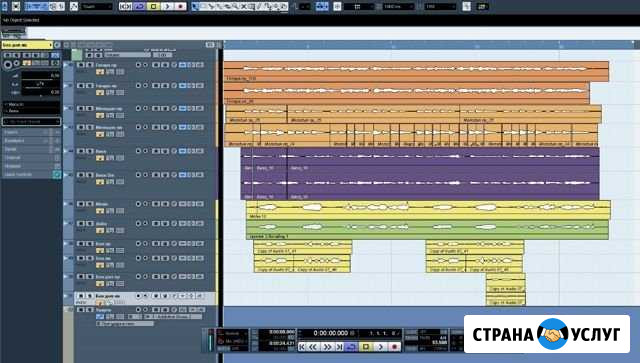Adjust the inspector volume fader
The image size is (640, 363).
click(41, 76)
